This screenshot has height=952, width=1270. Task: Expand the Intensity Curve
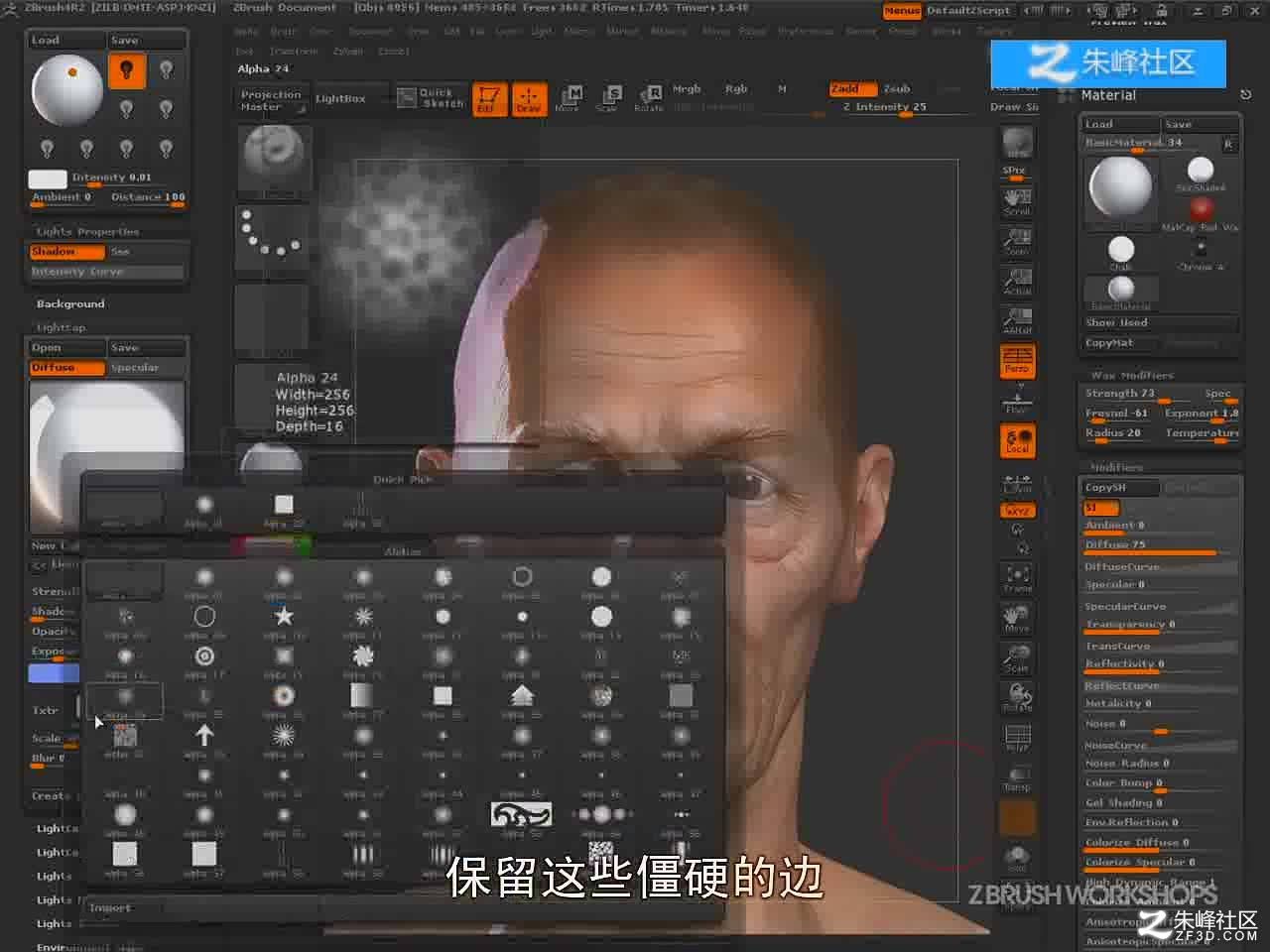[106, 272]
